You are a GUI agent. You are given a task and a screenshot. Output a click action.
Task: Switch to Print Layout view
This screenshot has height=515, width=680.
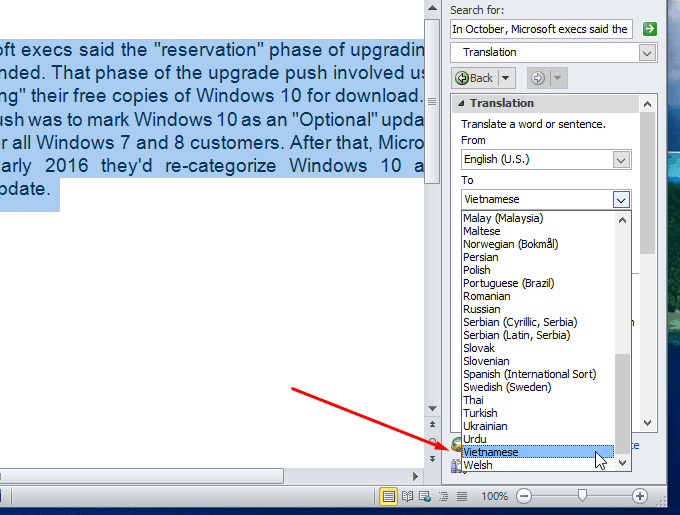coord(389,496)
